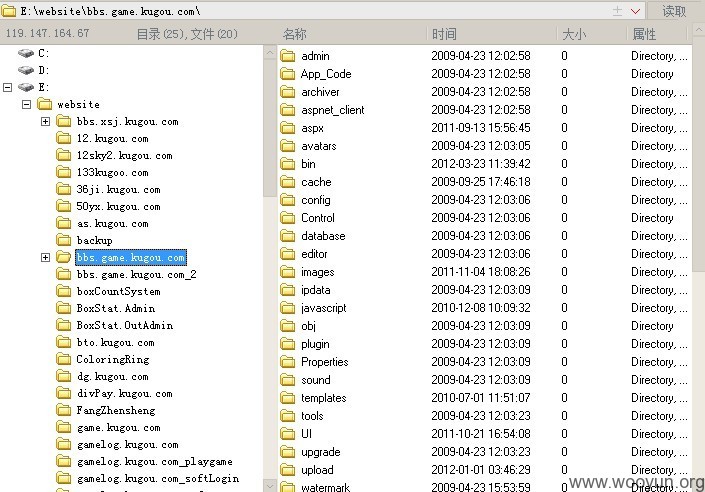Select the E: drive icon

tap(26, 87)
